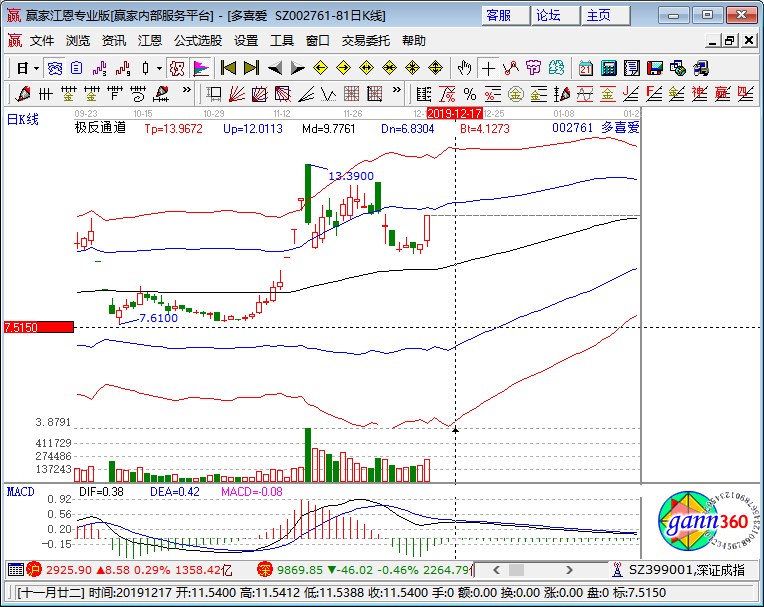Open the 交易委托 menu
Viewport: 764px width, 607px height.
[x=366, y=41]
